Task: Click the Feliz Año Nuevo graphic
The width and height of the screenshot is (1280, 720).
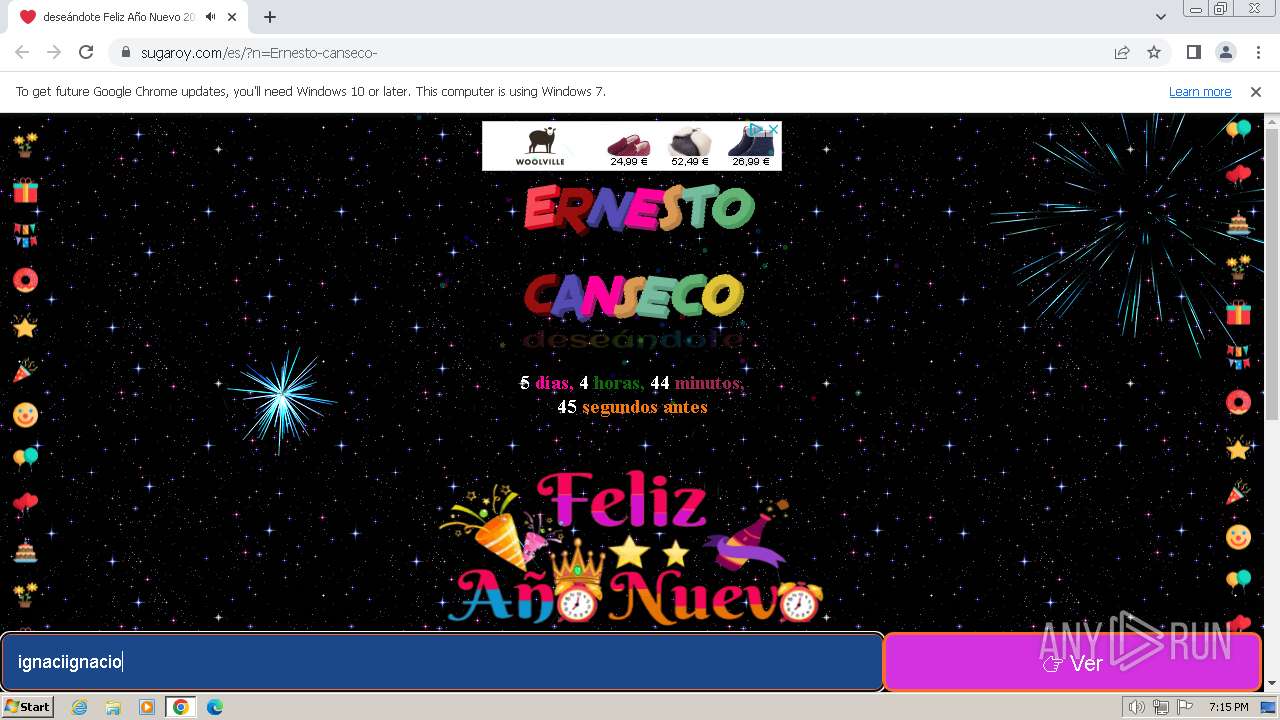Action: pos(632,548)
